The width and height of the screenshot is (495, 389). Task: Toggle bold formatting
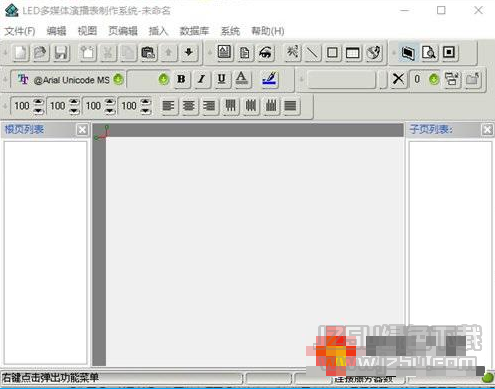click(181, 79)
